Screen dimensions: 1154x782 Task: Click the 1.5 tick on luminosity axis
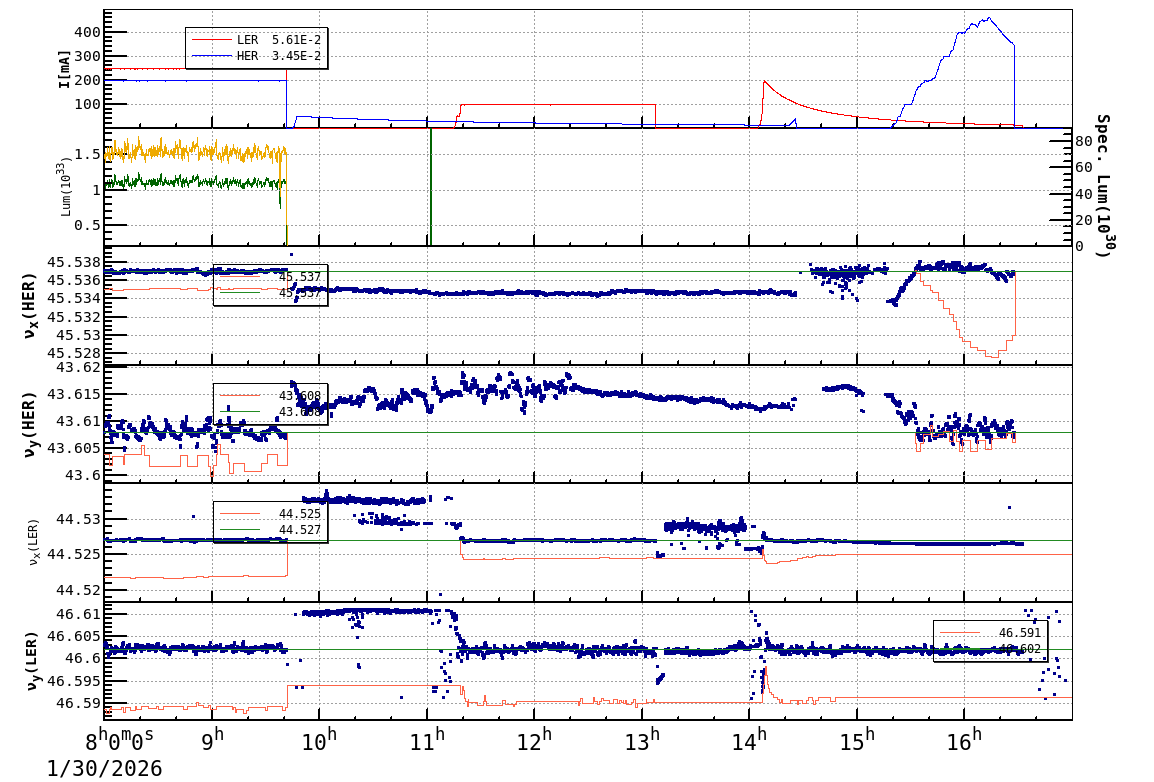click(87, 154)
